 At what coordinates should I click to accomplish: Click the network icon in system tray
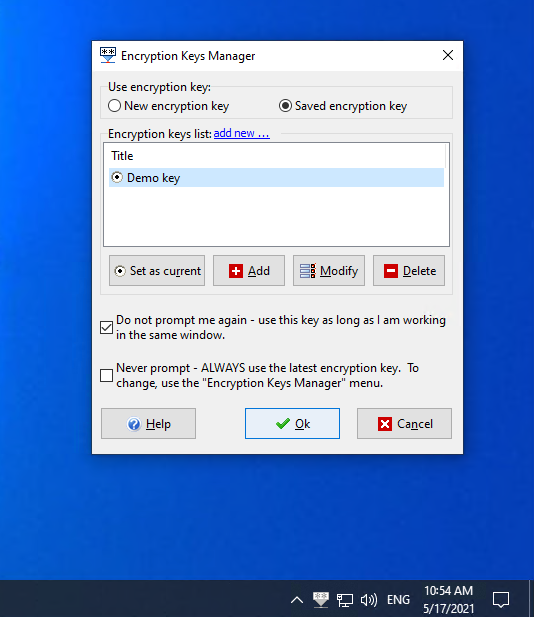click(345, 600)
